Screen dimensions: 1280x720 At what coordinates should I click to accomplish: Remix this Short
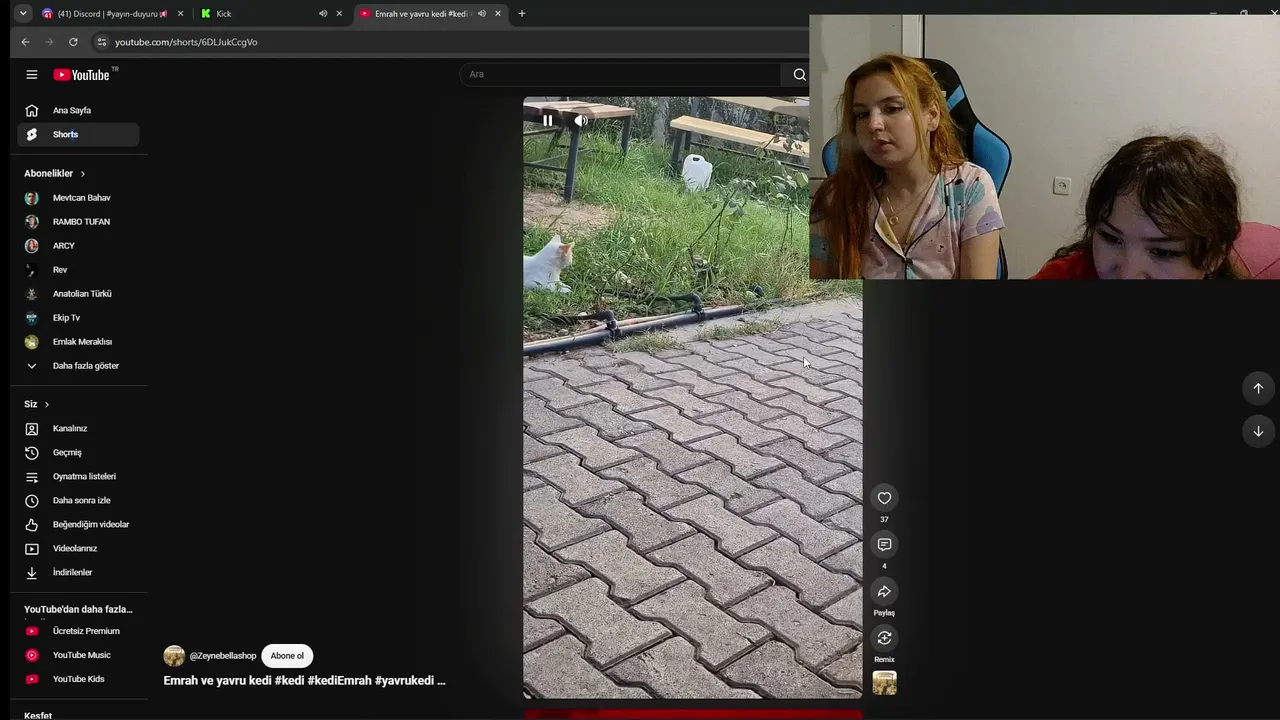[x=884, y=638]
